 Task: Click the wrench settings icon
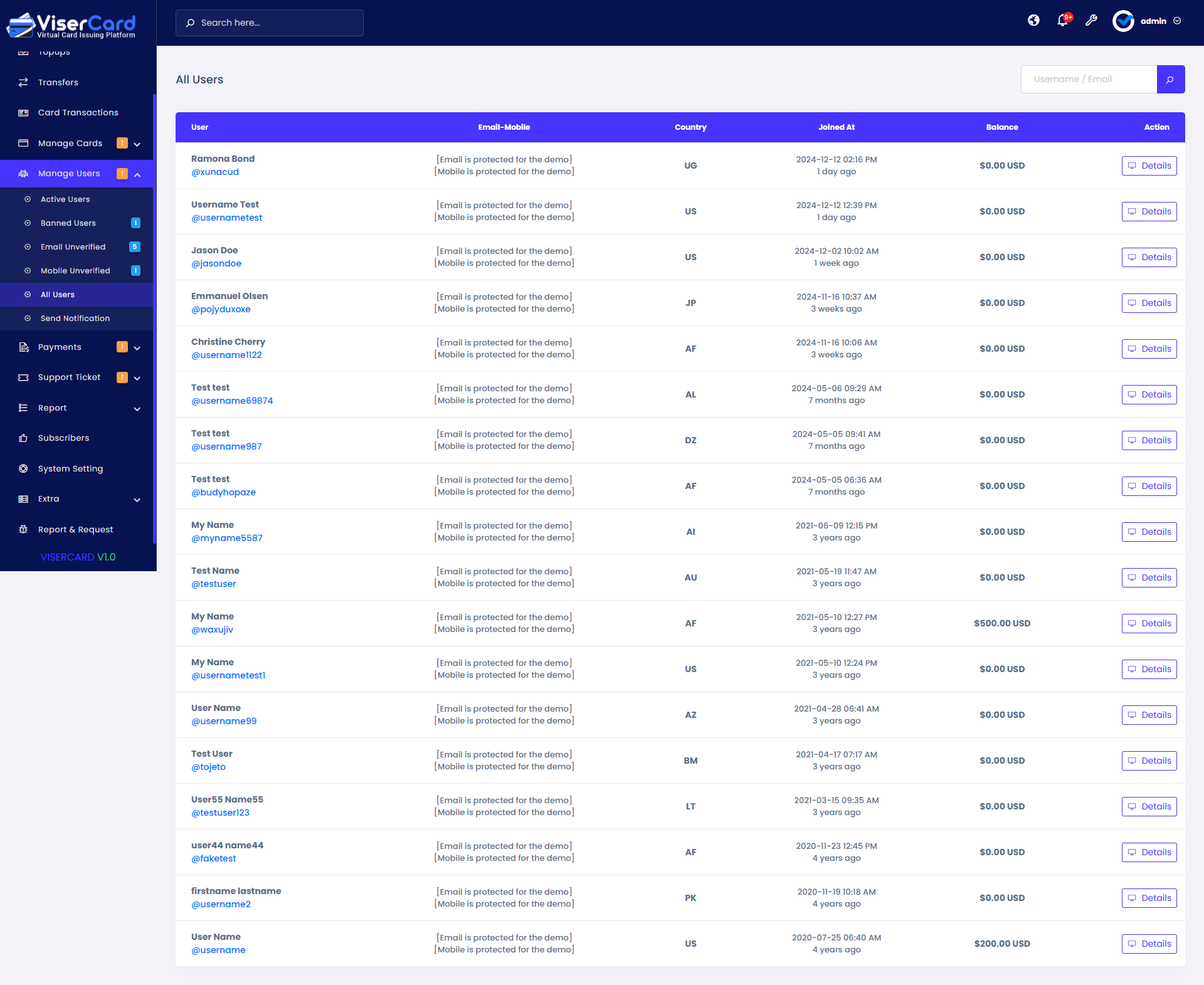coord(1091,21)
